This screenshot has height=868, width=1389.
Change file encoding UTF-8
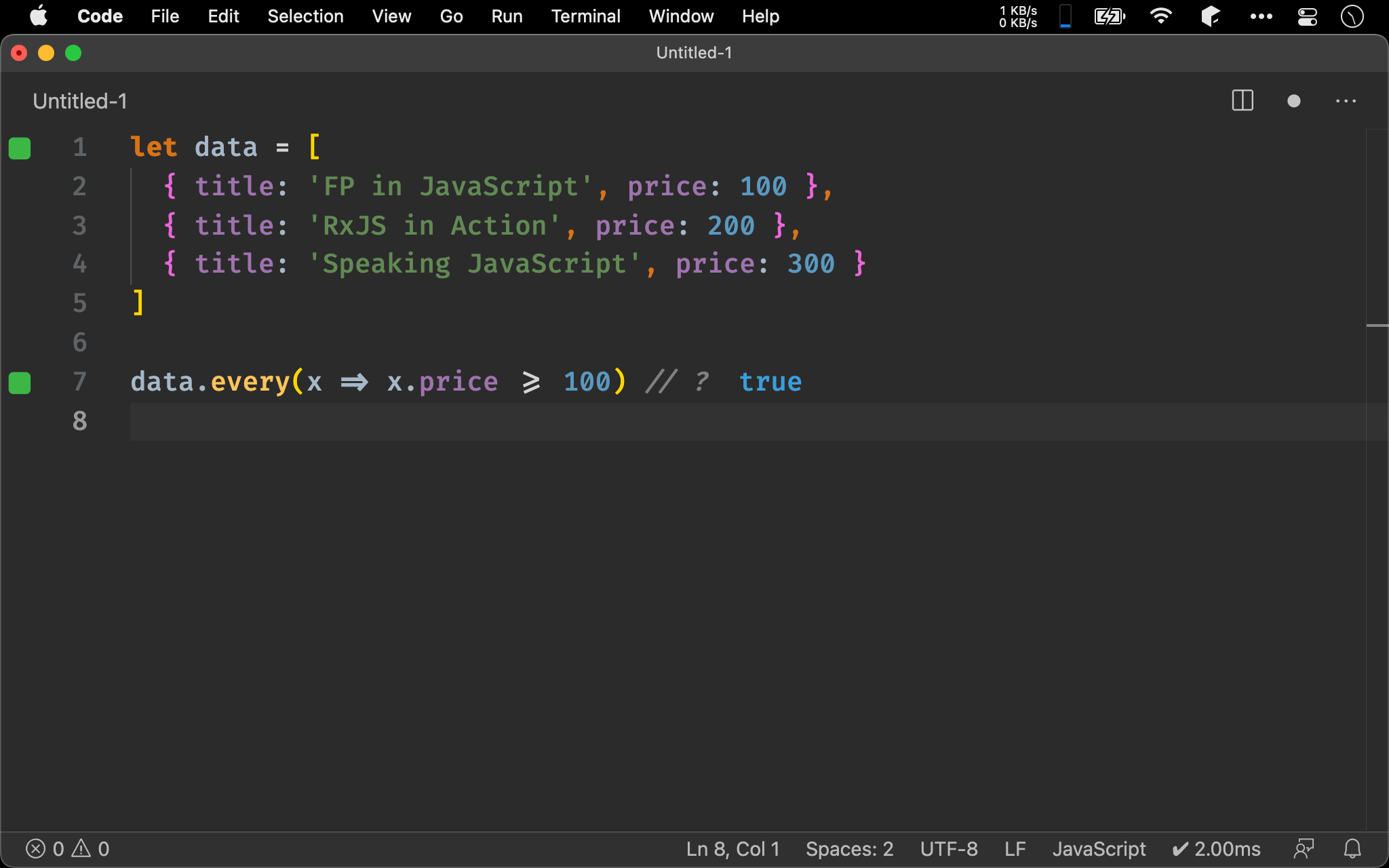click(948, 848)
